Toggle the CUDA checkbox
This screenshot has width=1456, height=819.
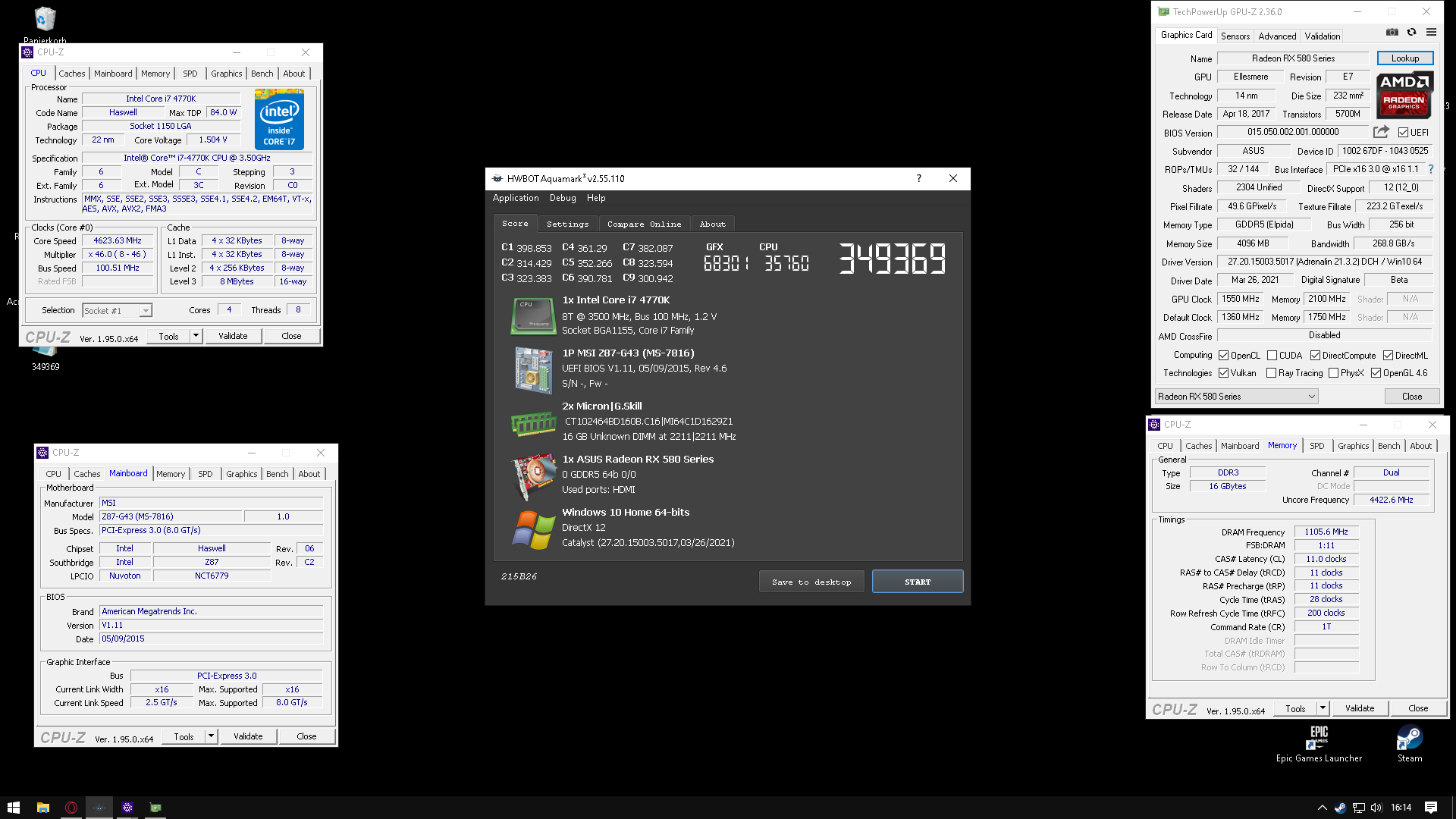[x=1272, y=356]
